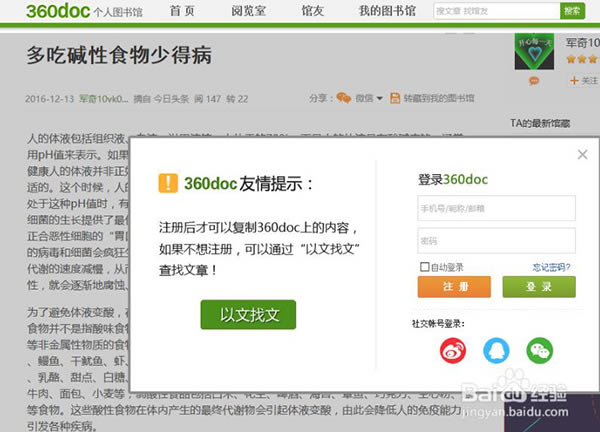
Task: Expand the 微信 share dropdown arrow
Action: pyautogui.click(x=379, y=98)
